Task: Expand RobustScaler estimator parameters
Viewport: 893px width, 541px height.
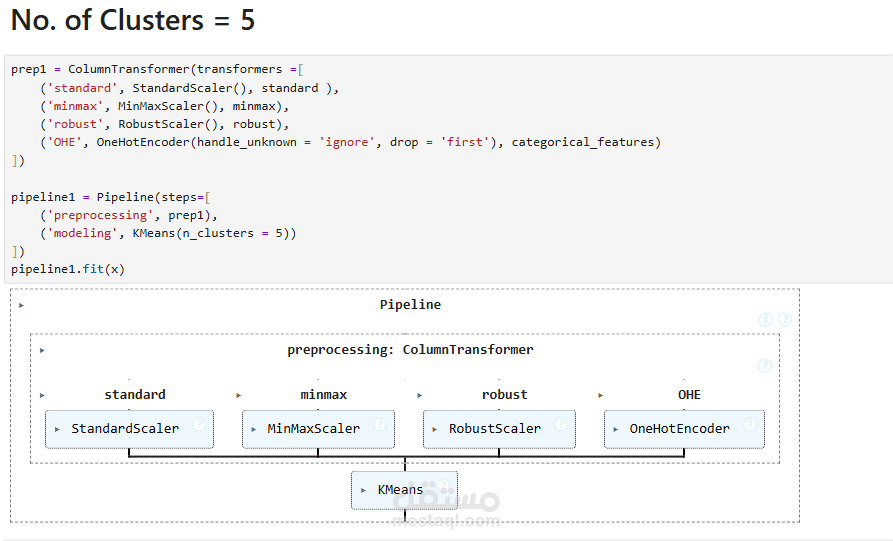Action: [x=435, y=429]
